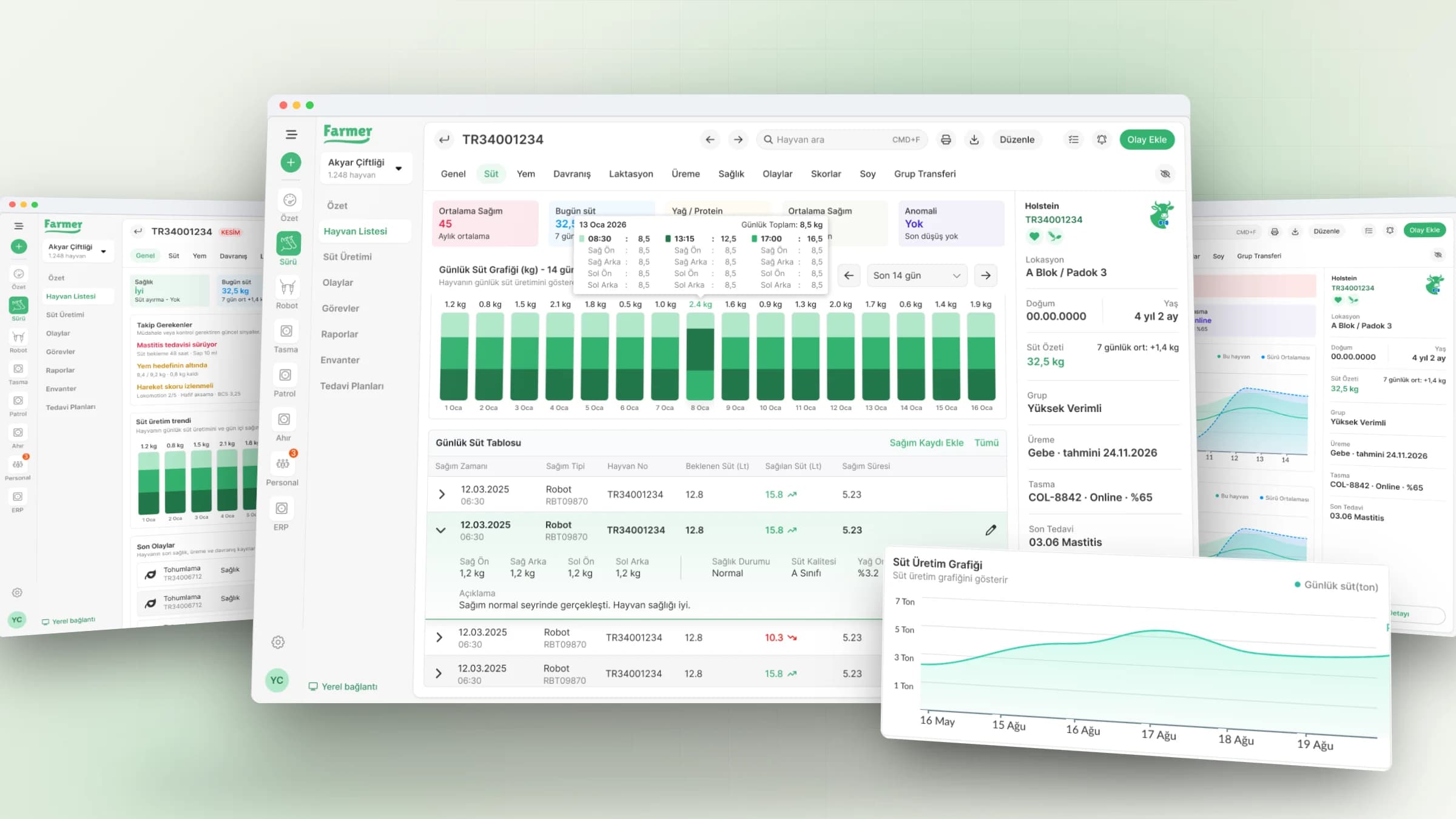Open the checklist icon next to Düzenle
Screen dimensions: 1456x819
pyautogui.click(x=1074, y=140)
